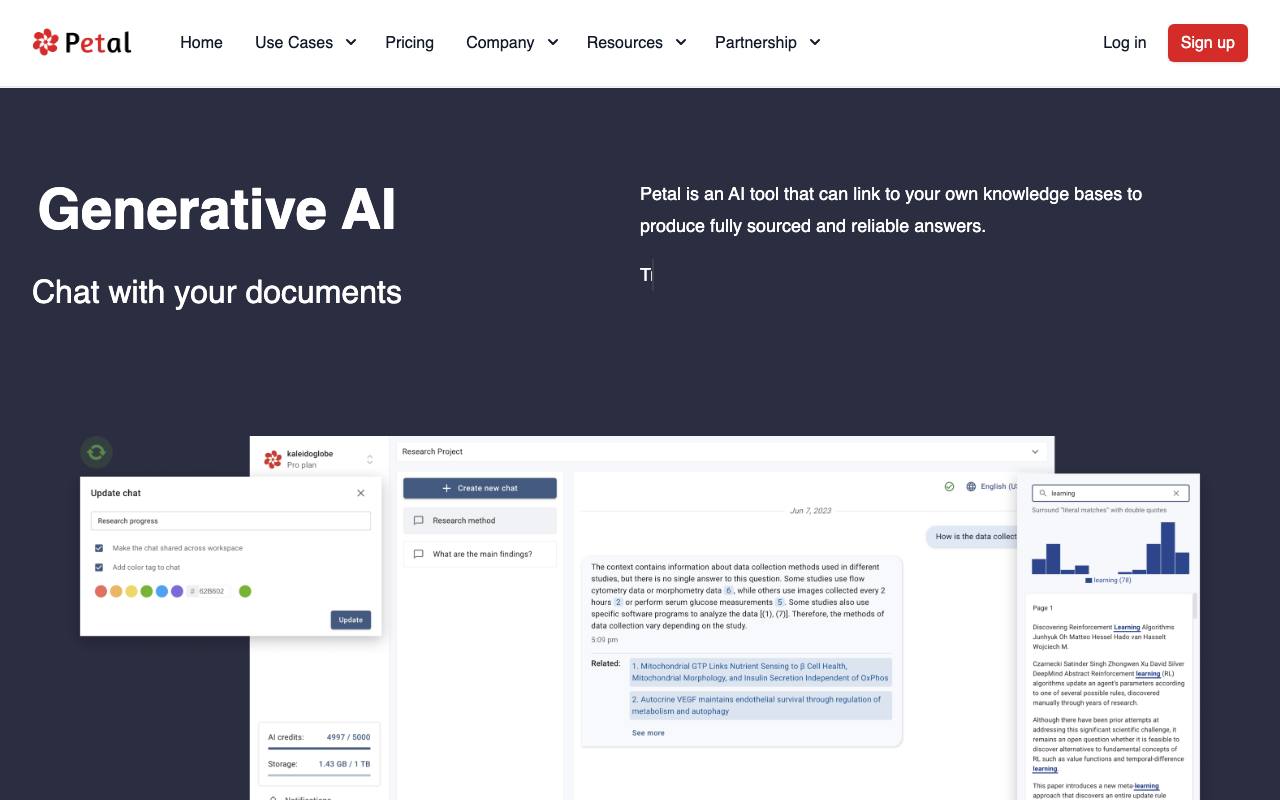Screen dimensions: 1280x800
Task: Expand the Company chevron arrow
Action: coord(552,42)
